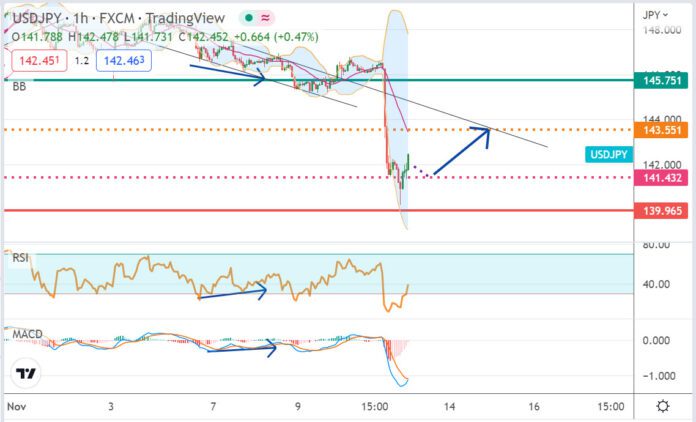This screenshot has width=696, height=422.
Task: Click the open value O141.788
Action: 37,37
